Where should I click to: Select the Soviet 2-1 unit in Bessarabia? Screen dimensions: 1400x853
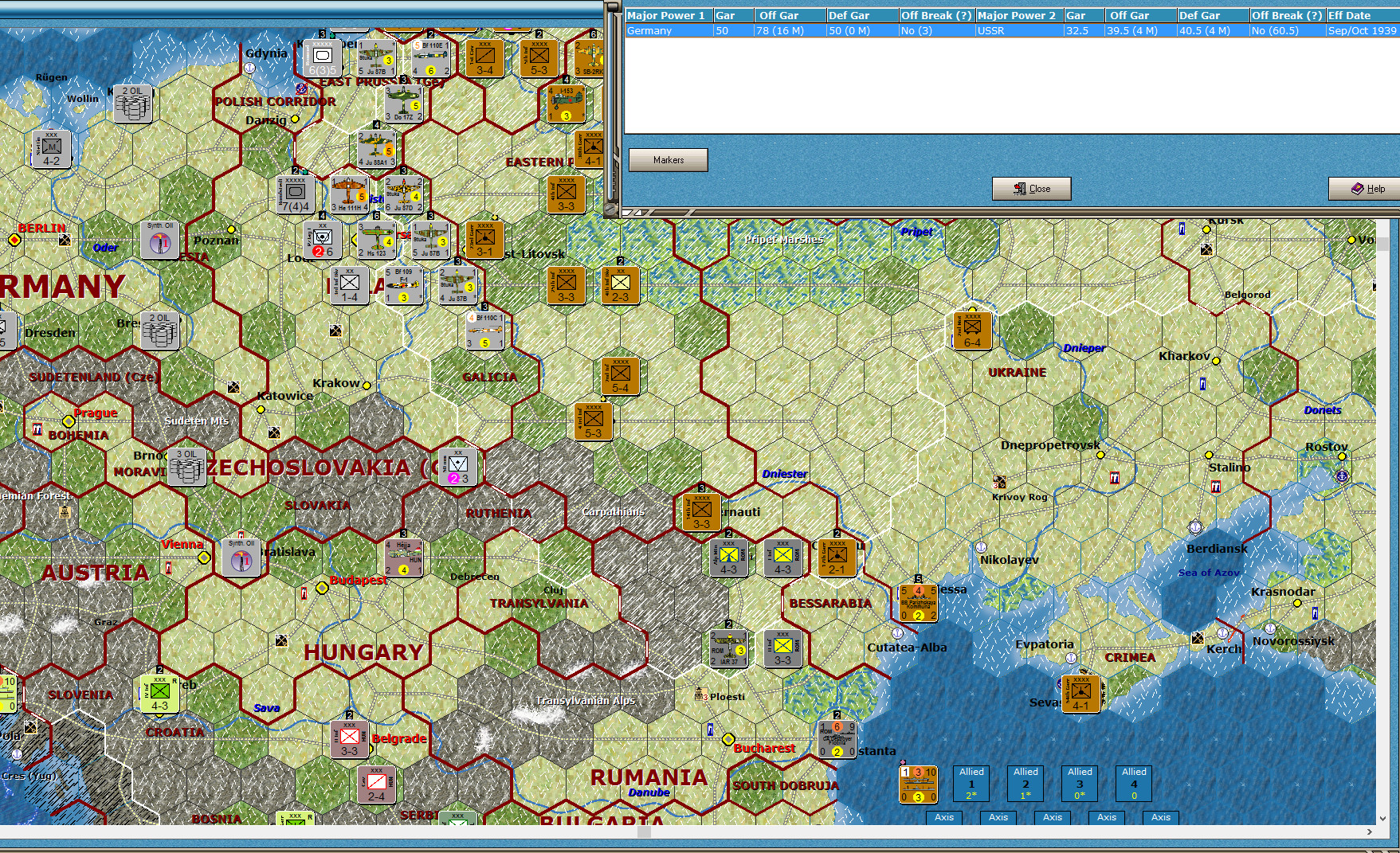point(837,558)
